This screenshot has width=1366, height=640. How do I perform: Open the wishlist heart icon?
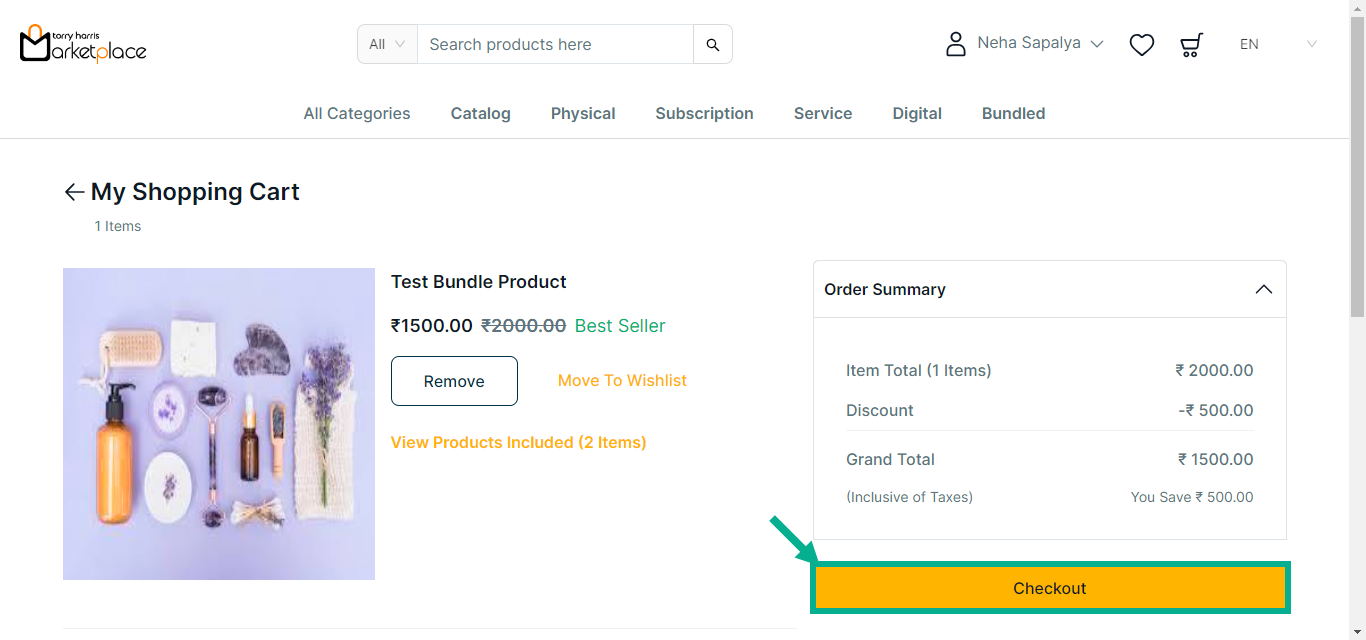[x=1142, y=44]
